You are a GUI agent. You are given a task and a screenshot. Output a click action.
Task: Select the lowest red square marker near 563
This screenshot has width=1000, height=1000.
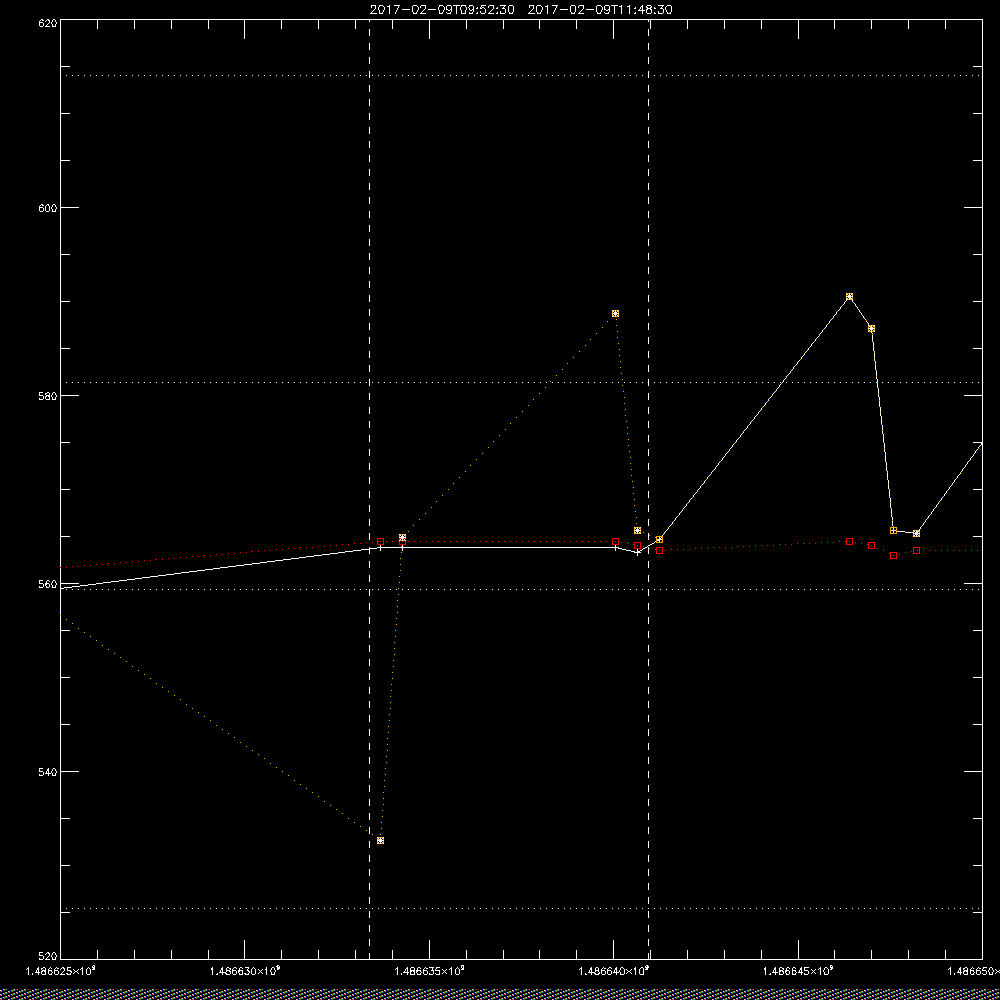(893, 555)
